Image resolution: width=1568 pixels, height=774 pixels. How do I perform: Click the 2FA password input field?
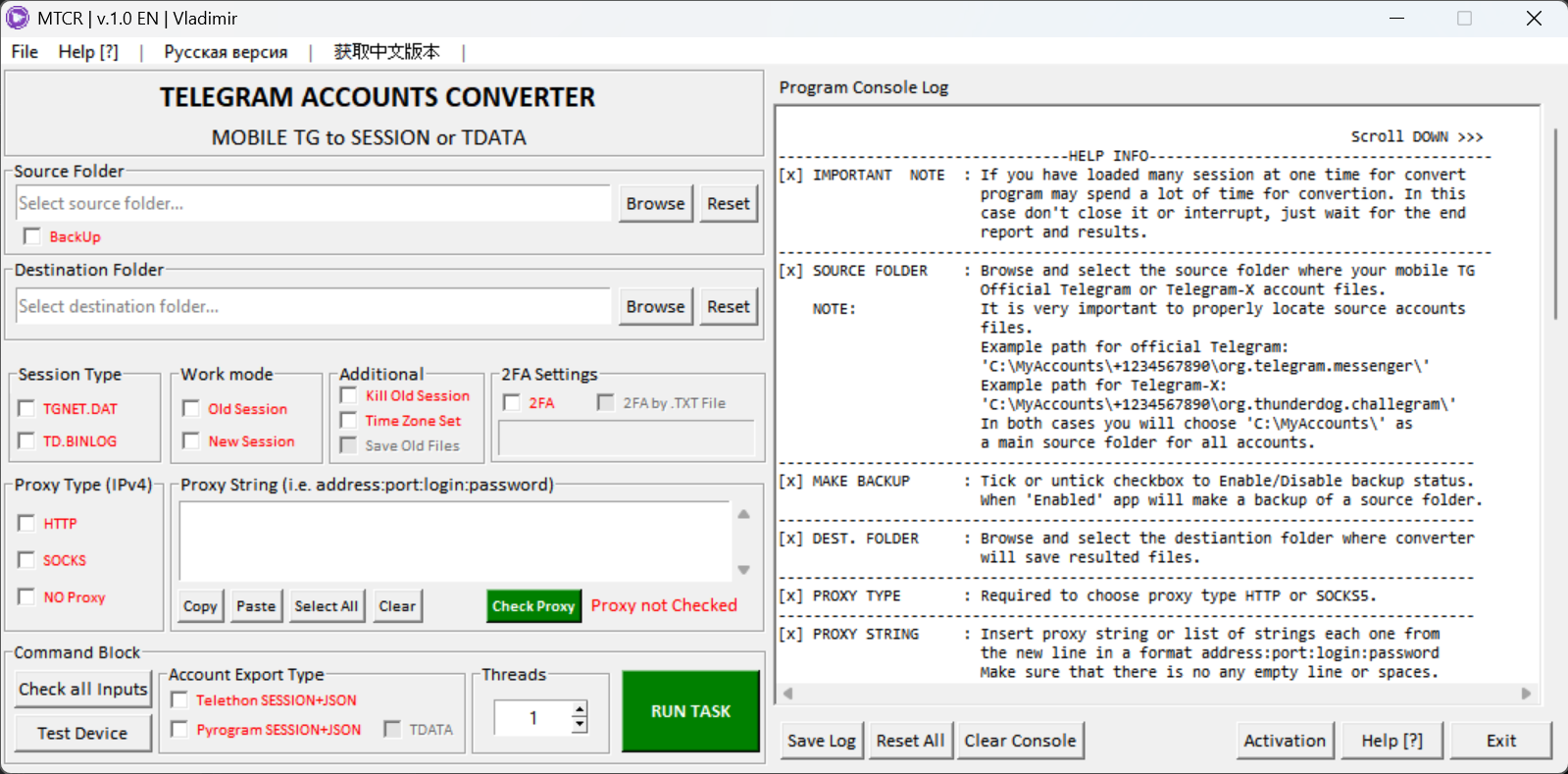point(627,438)
